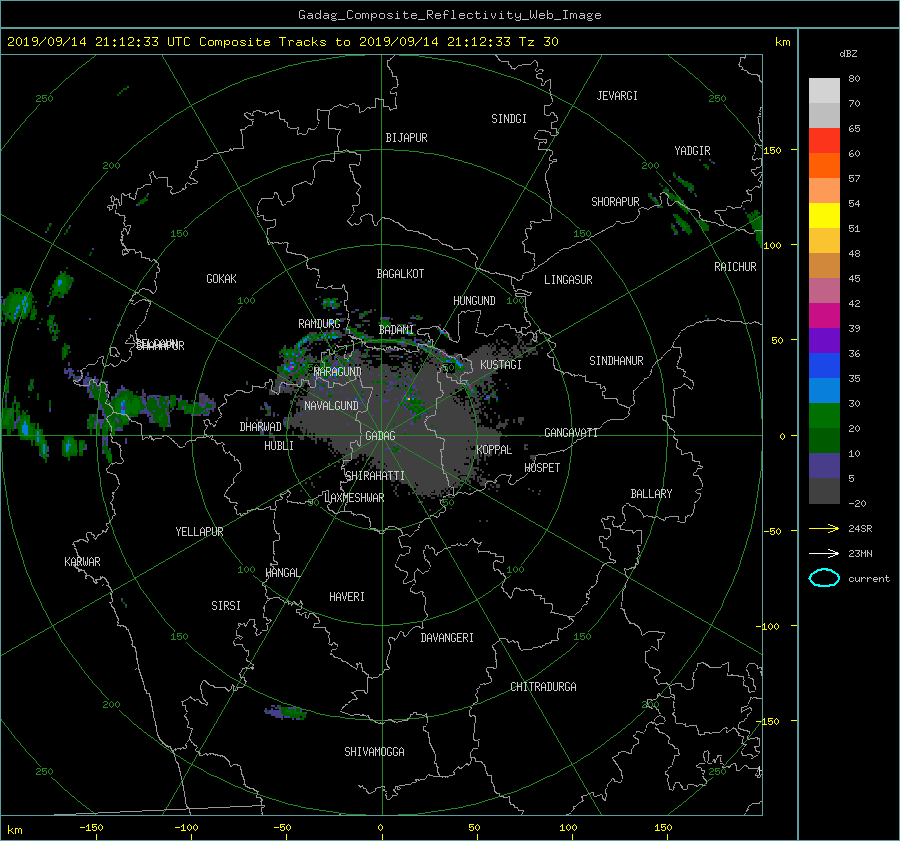Click the SHORAPUR city label

[x=615, y=201]
